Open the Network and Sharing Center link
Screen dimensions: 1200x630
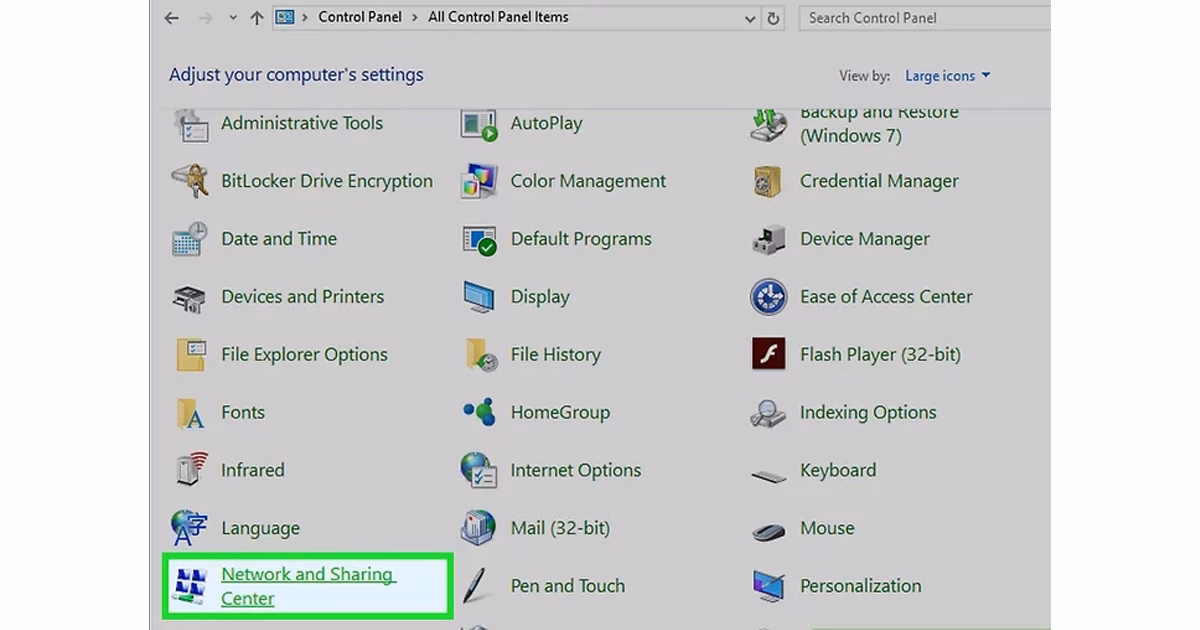pos(307,586)
